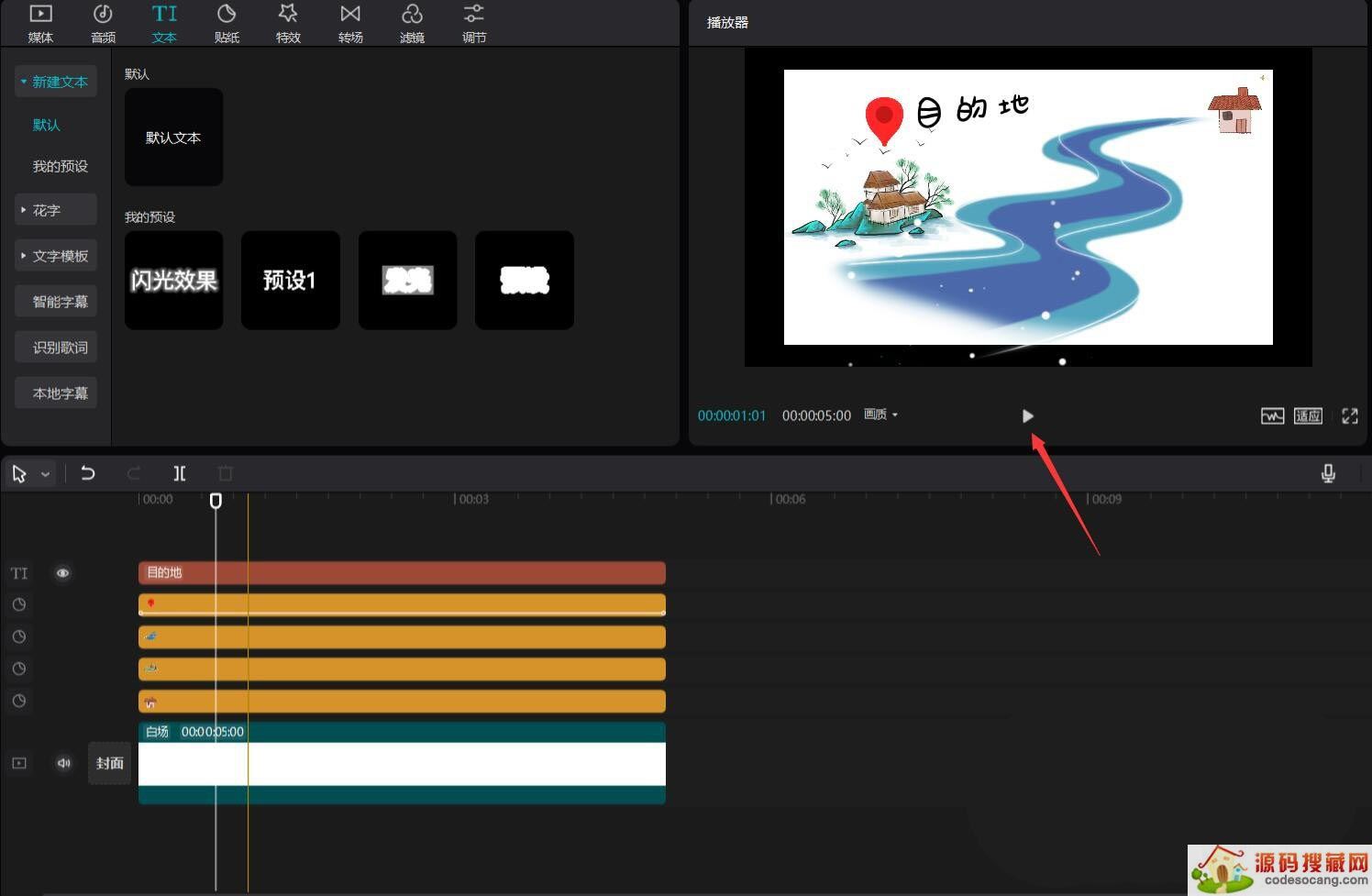This screenshot has height=896, width=1372.
Task: Toggle visibility eye of text track
Action: tap(62, 573)
